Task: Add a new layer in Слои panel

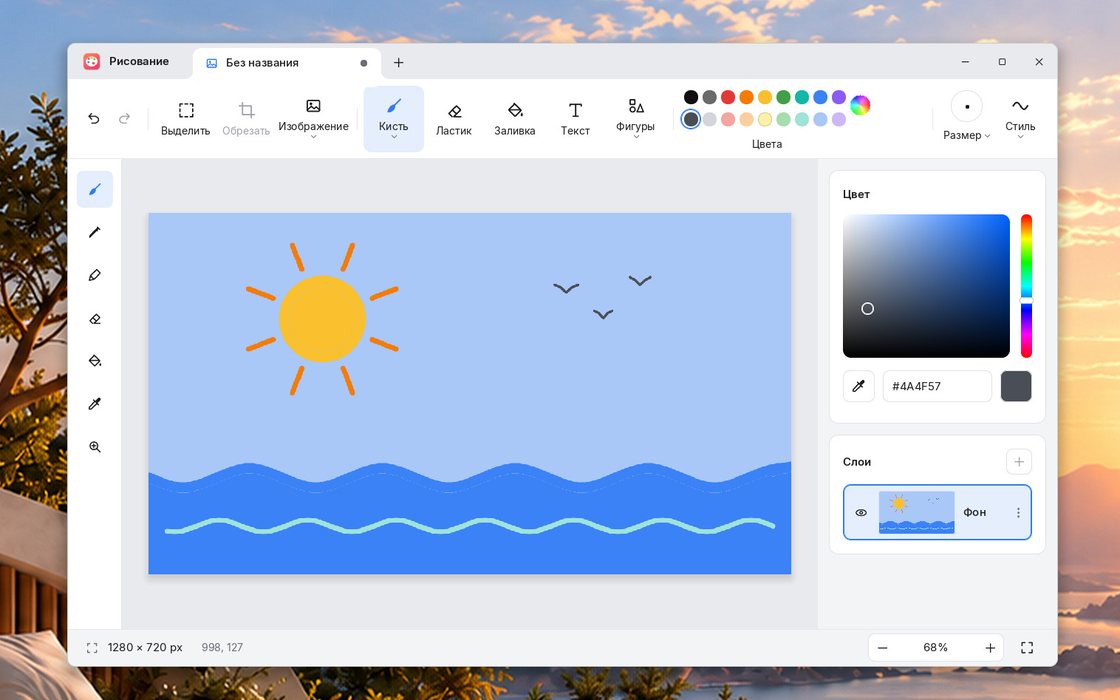Action: [x=1019, y=462]
